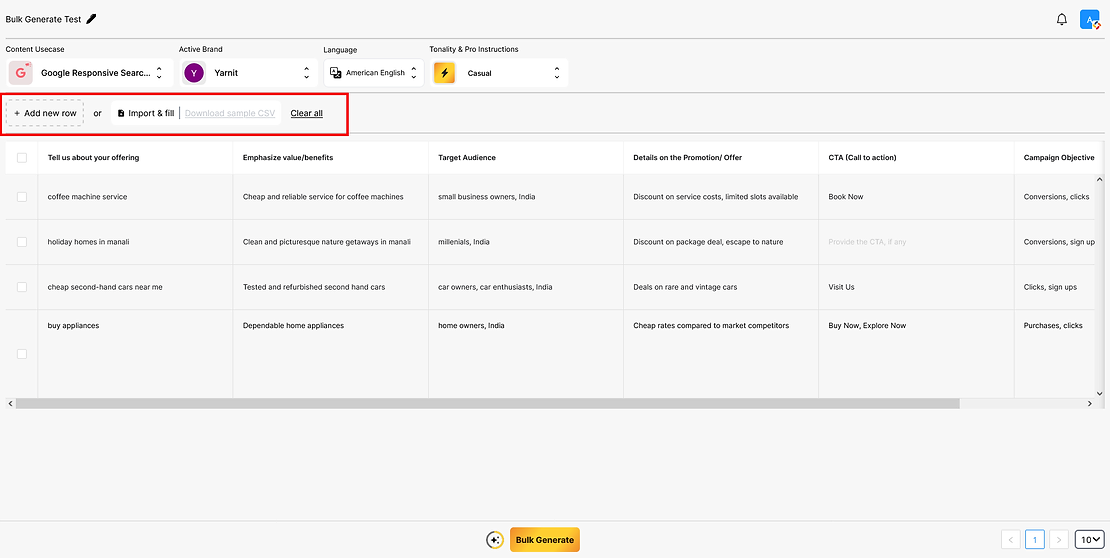Click 'Buy Now, Explore Now' CTA cell
Image resolution: width=1110 pixels, height=558 pixels.
916,354
